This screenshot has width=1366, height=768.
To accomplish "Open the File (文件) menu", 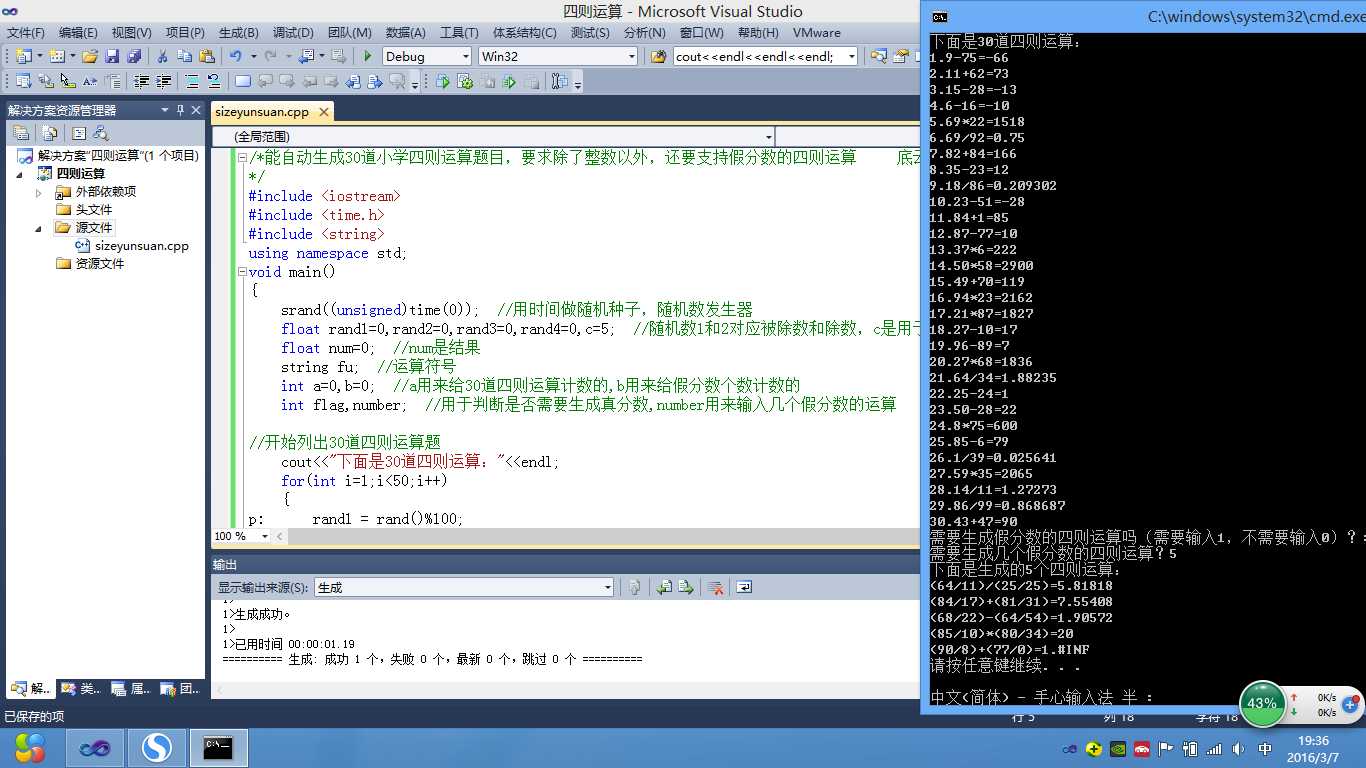I will tap(25, 33).
